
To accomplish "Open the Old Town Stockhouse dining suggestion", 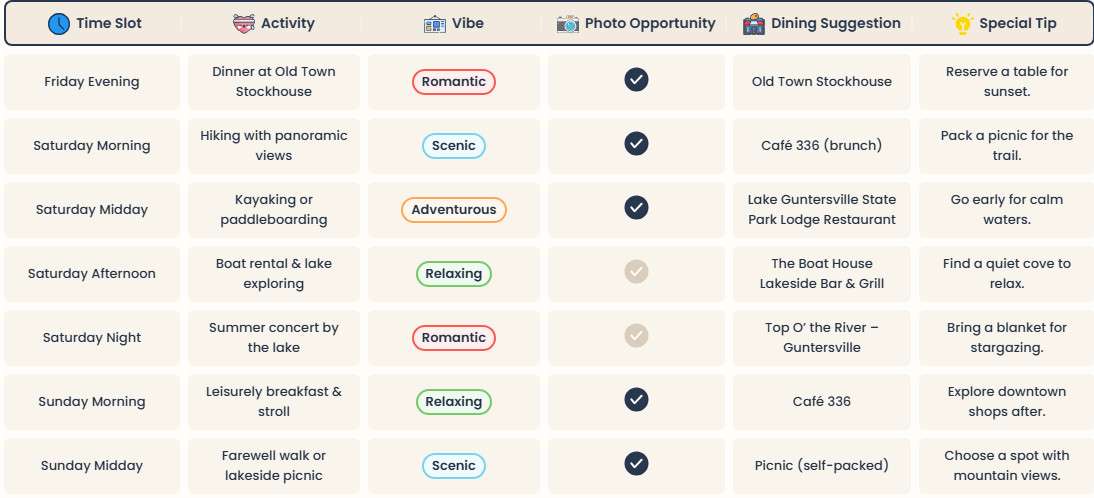I will tap(821, 82).
